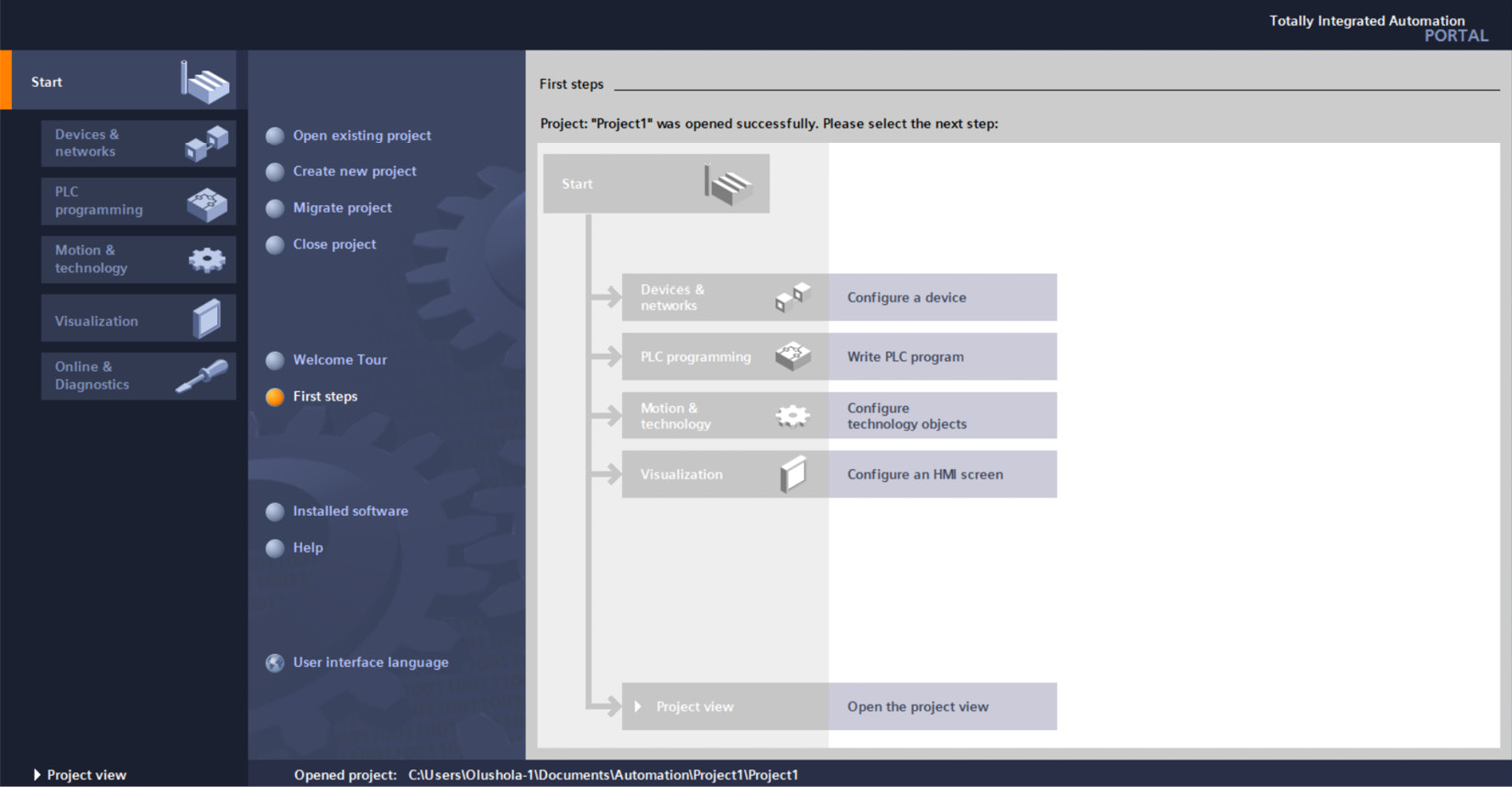Click Open existing project link
Screen dimensions: 1512x787
click(362, 136)
